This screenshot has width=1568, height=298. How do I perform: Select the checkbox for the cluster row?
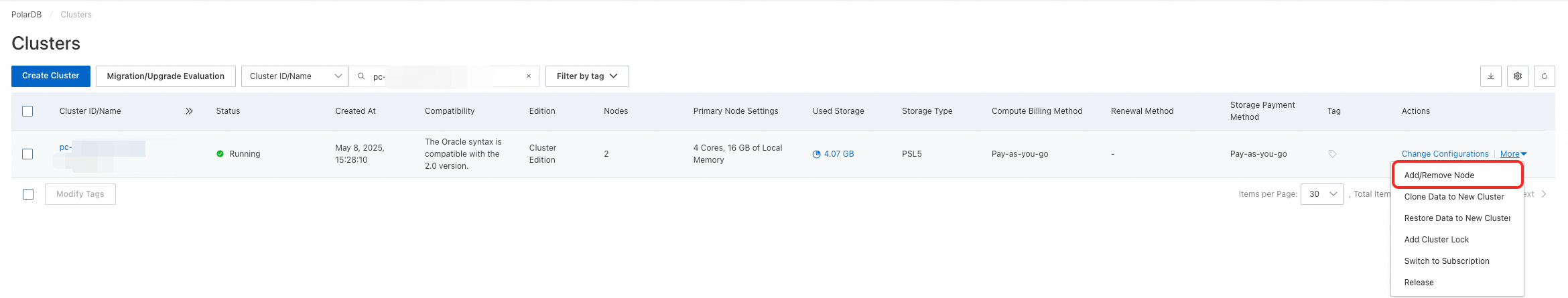27,154
